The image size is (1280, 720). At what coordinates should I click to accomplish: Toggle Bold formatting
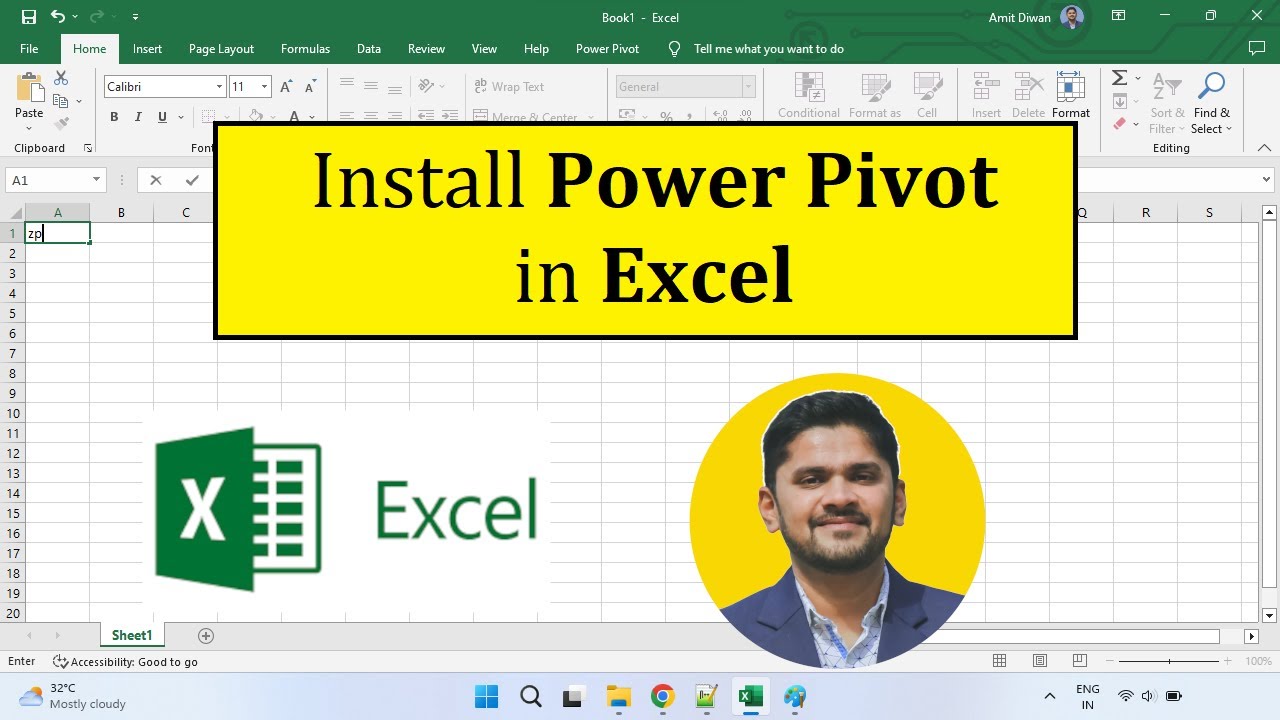point(114,117)
